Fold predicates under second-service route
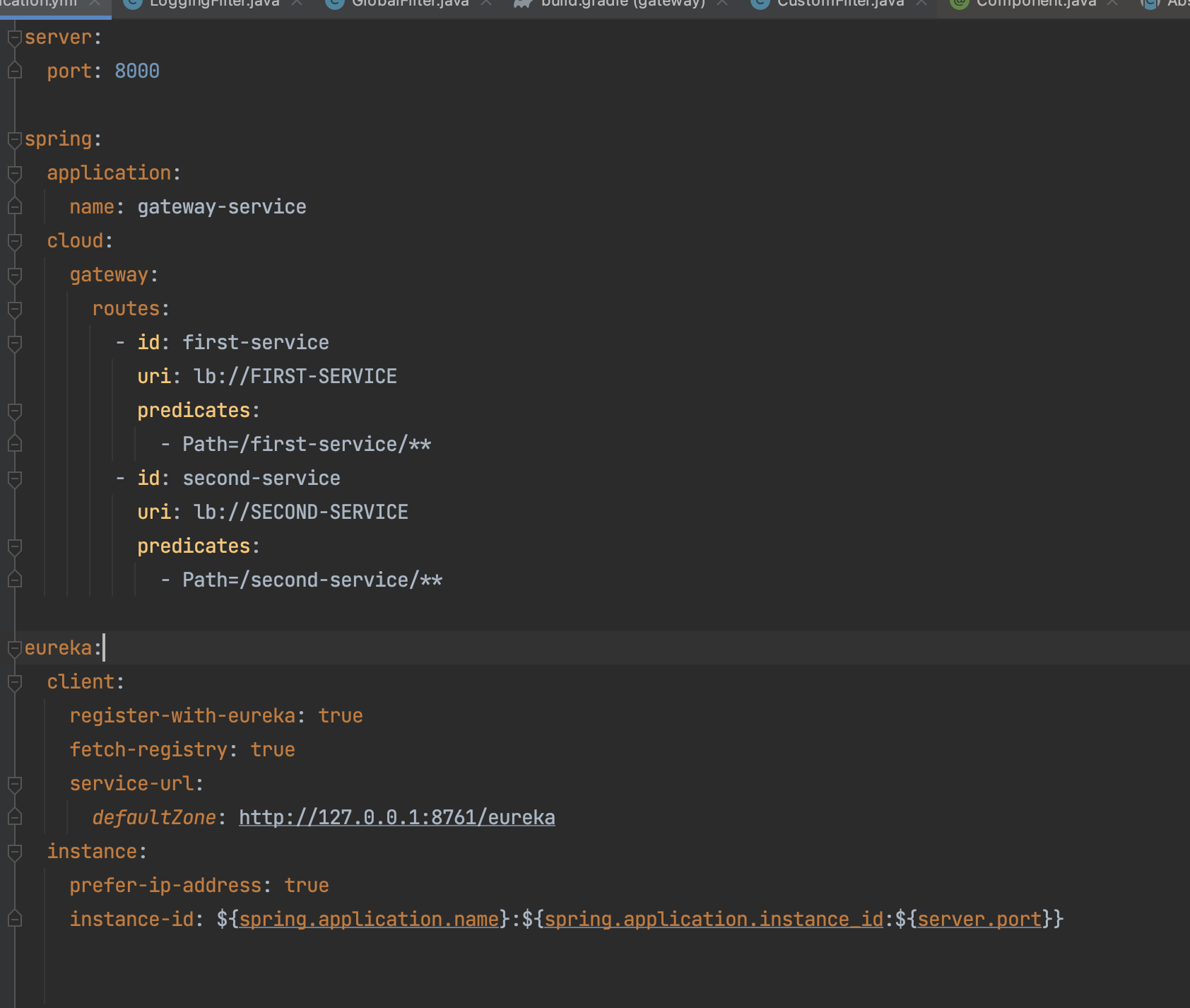This screenshot has width=1190, height=1008. point(14,546)
